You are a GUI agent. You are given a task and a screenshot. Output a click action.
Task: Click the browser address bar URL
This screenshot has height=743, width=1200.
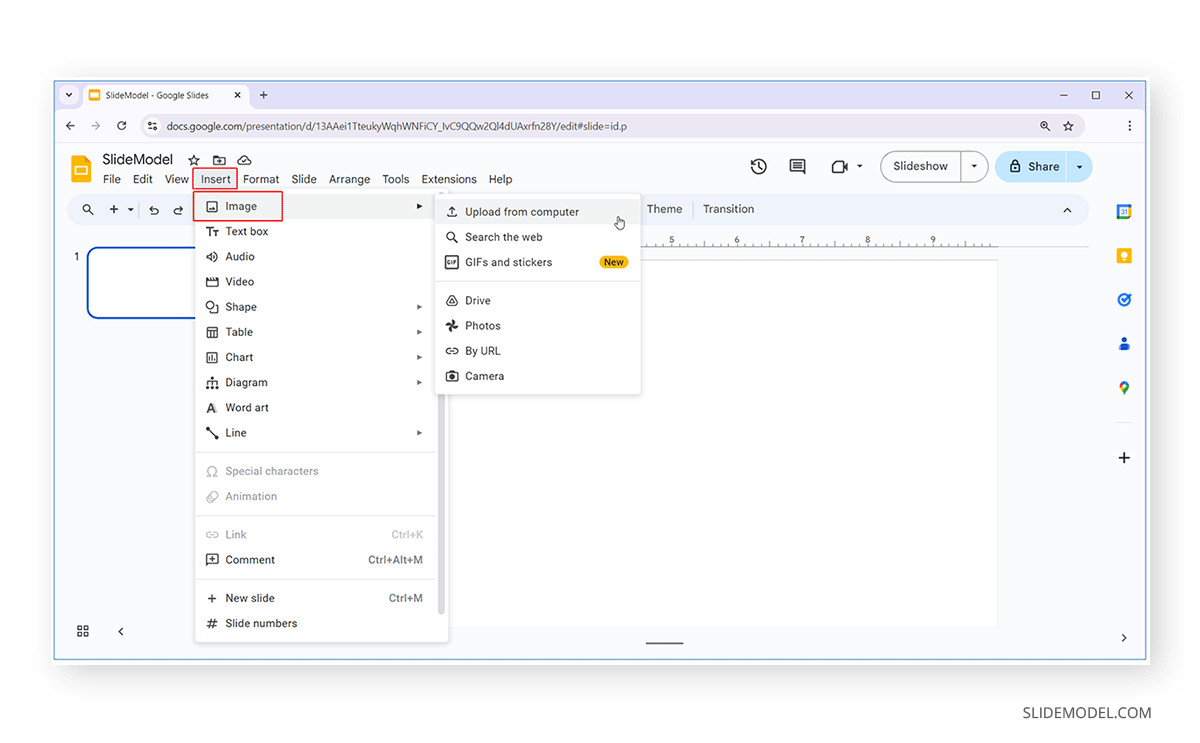[x=396, y=126]
